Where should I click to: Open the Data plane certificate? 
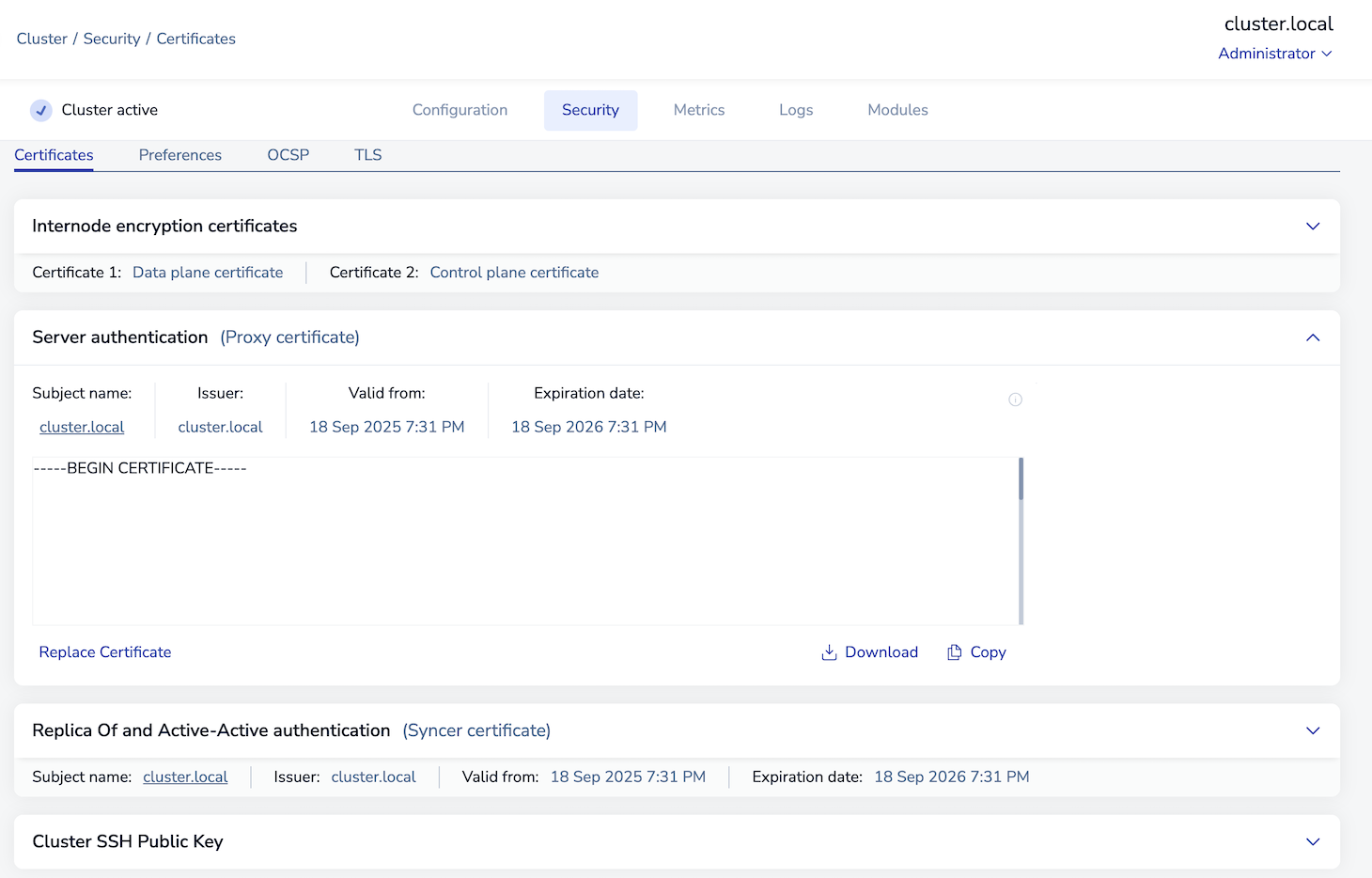[x=208, y=272]
